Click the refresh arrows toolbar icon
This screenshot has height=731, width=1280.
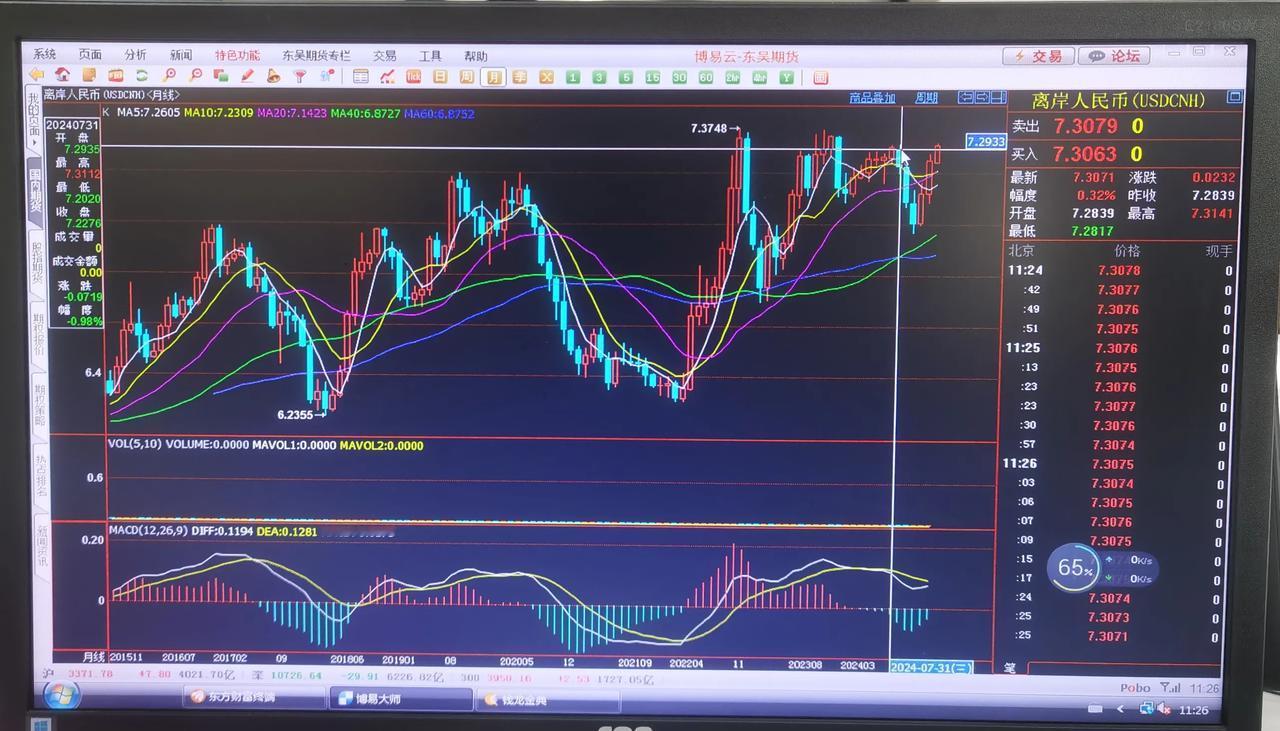point(142,75)
